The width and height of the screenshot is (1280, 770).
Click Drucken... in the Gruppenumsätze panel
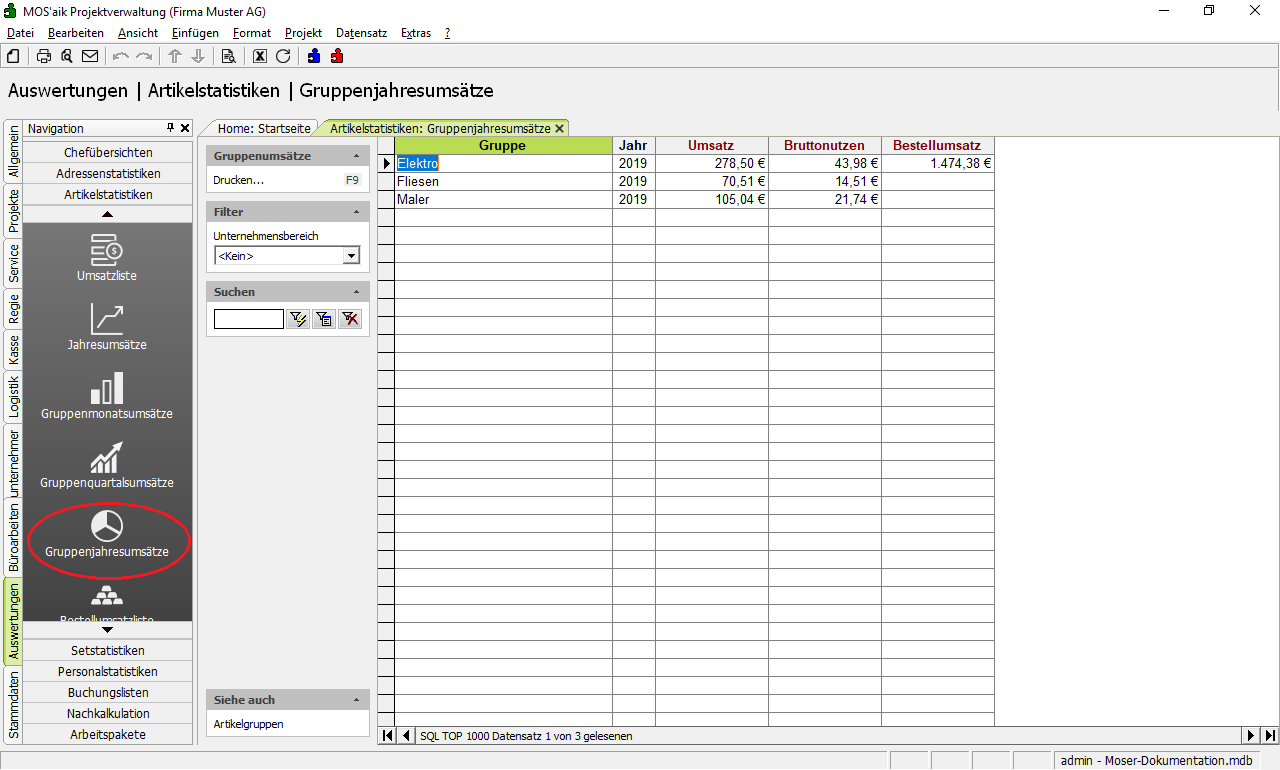pos(239,181)
